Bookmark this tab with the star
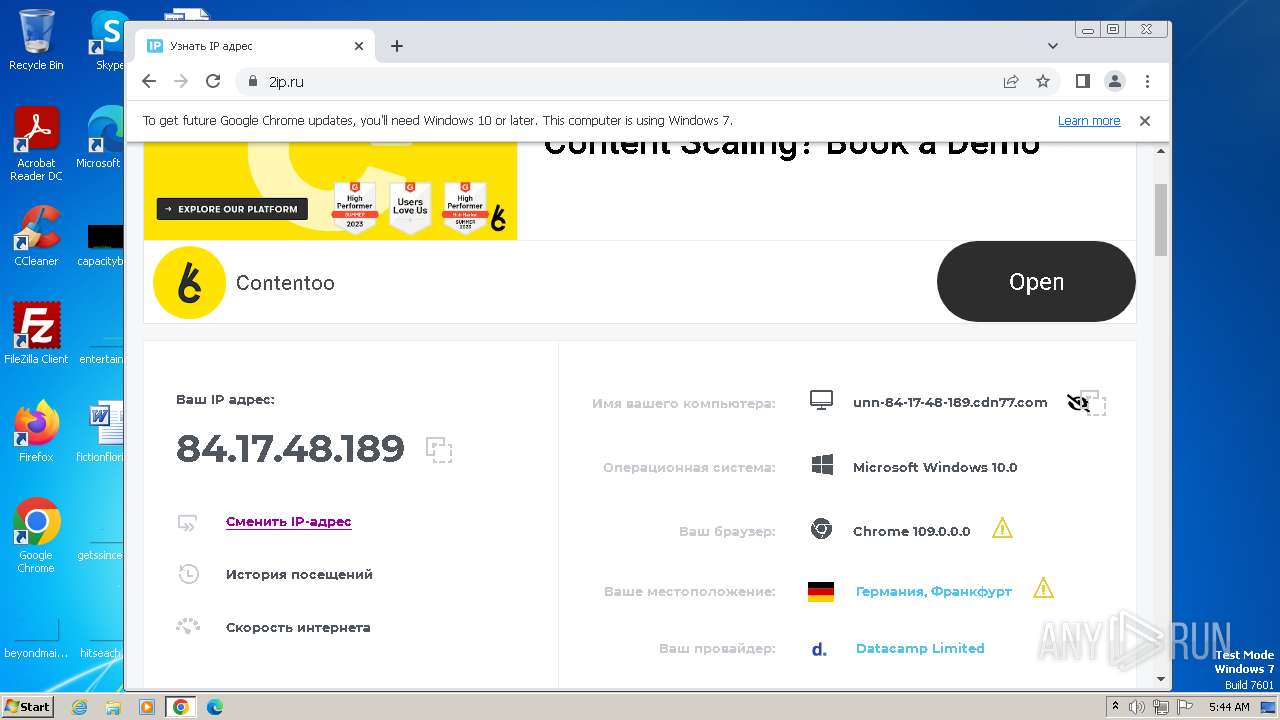 [x=1043, y=81]
